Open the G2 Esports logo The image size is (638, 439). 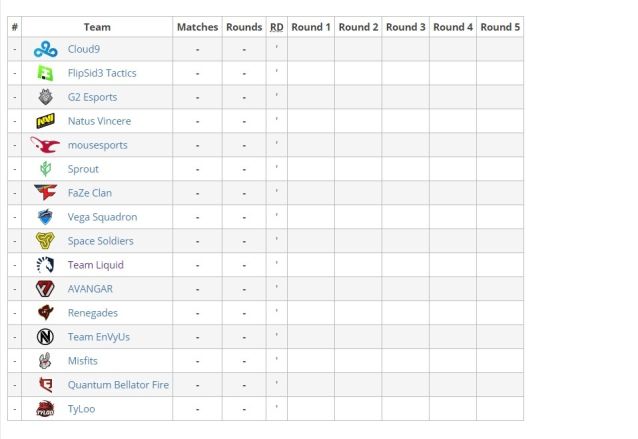click(x=45, y=97)
